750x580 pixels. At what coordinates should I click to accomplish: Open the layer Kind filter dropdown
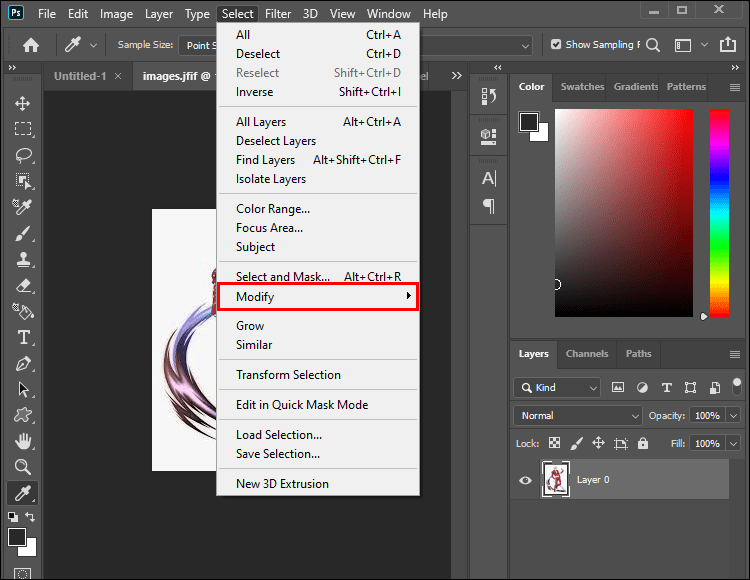click(558, 387)
